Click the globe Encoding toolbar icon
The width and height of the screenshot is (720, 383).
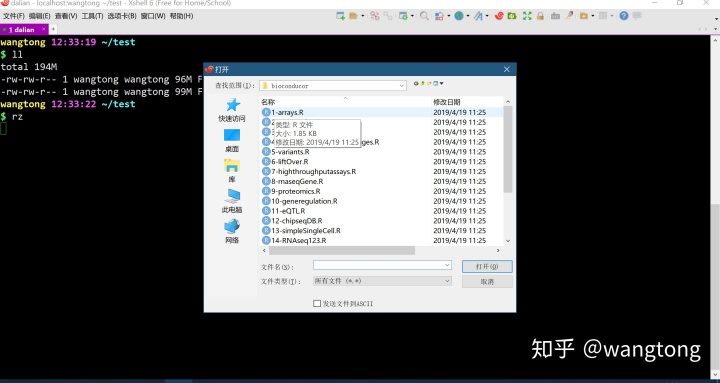(459, 16)
